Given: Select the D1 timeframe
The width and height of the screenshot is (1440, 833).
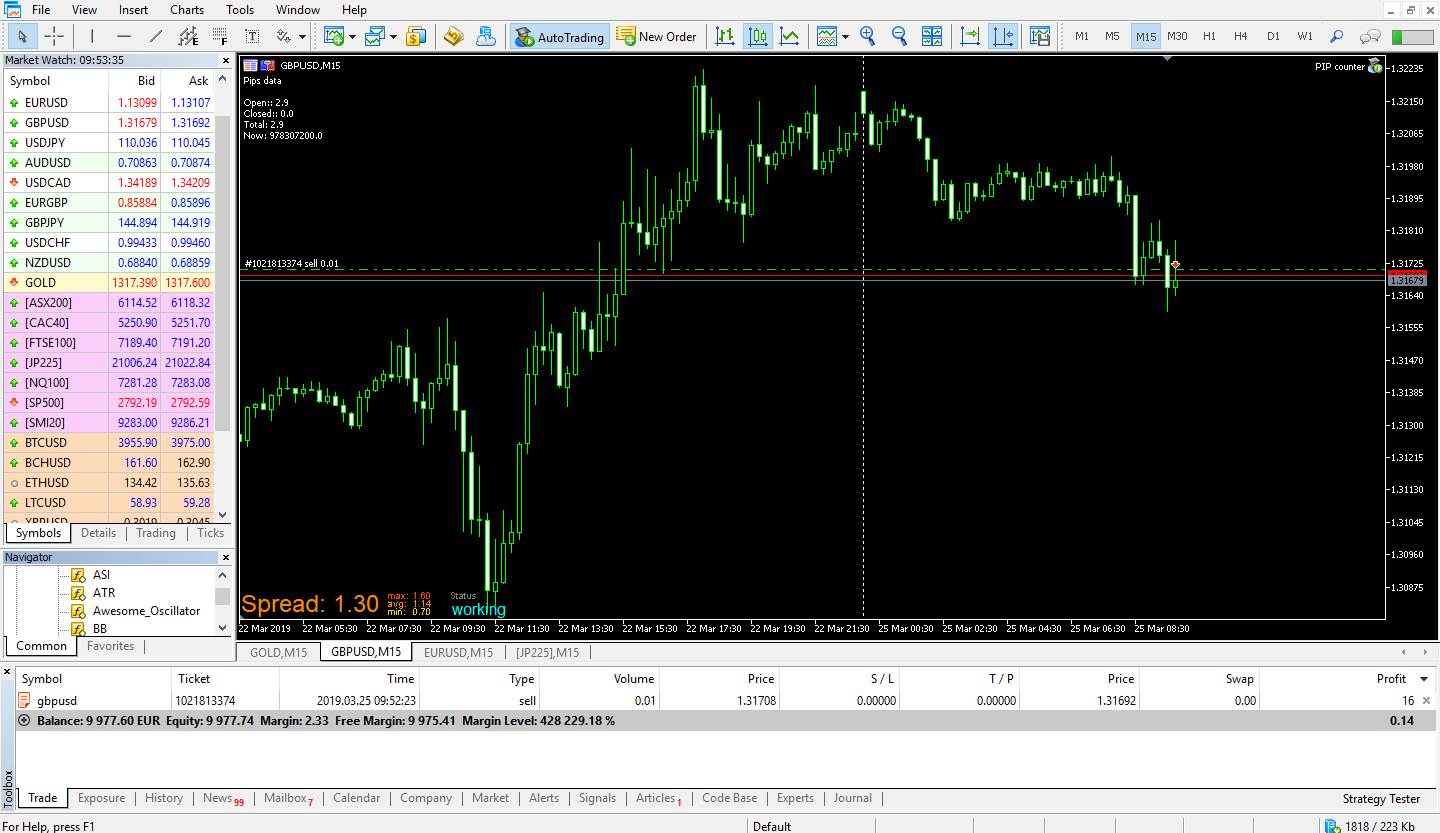Looking at the screenshot, I should point(1273,37).
